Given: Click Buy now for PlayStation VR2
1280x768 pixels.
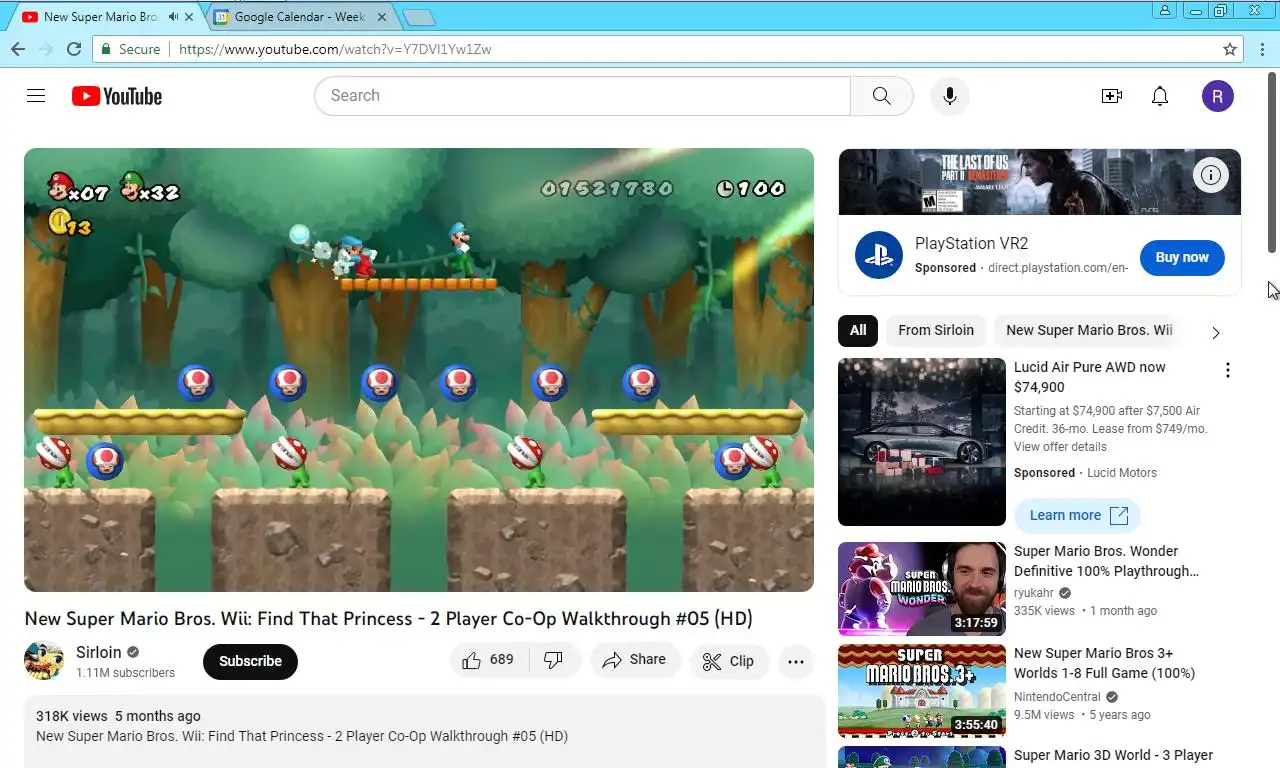Looking at the screenshot, I should (1182, 257).
